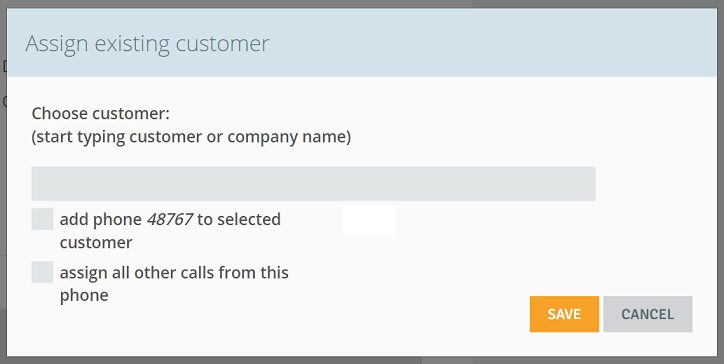Image resolution: width=724 pixels, height=364 pixels.
Task: Click the dimmed overlay below the dialog
Action: 362,360
